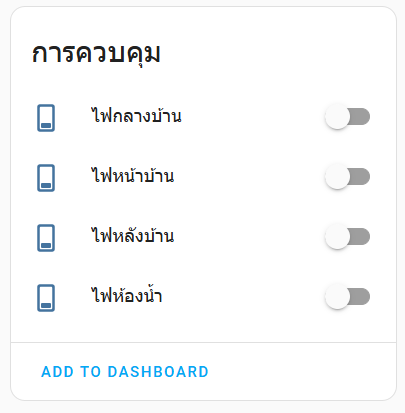Enable the ไฟหน้าบ้าน switch
Screen dimensions: 405x413
pos(347,177)
